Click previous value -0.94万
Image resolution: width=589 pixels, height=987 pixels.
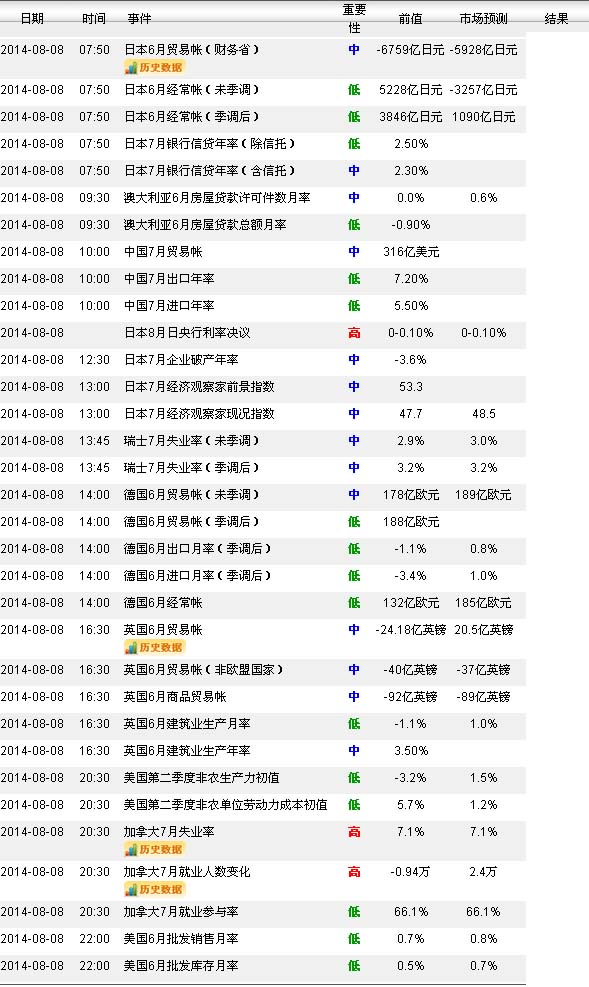[410, 872]
